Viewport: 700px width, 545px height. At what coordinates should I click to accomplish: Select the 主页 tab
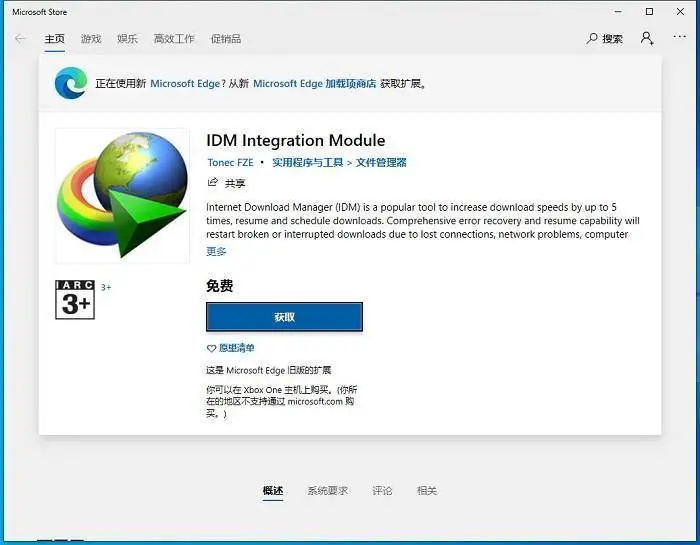click(54, 39)
